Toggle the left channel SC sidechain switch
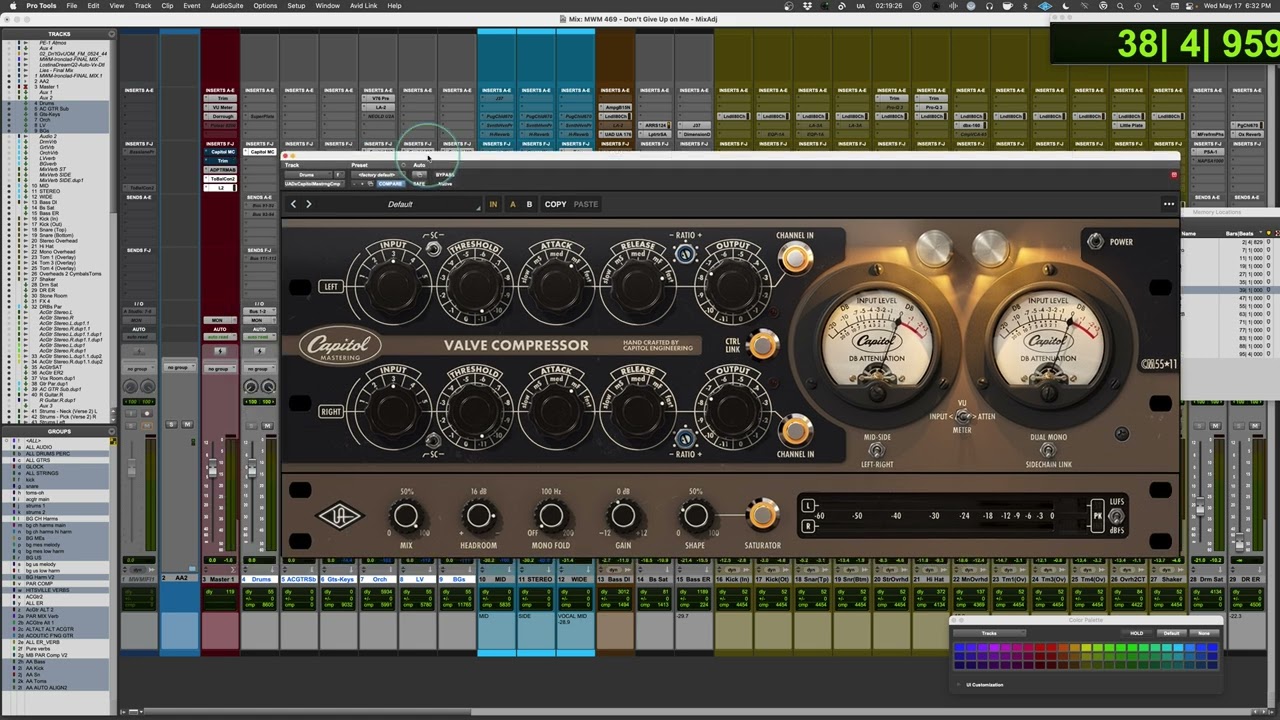Viewport: 1280px width, 720px height. [x=433, y=249]
